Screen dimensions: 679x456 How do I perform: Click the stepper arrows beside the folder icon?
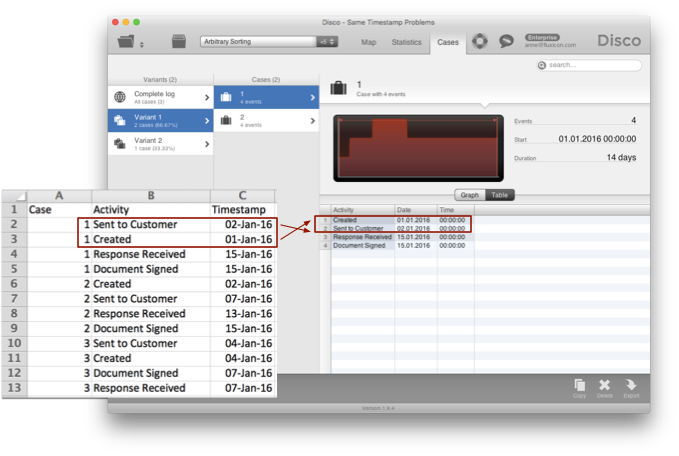[142, 44]
